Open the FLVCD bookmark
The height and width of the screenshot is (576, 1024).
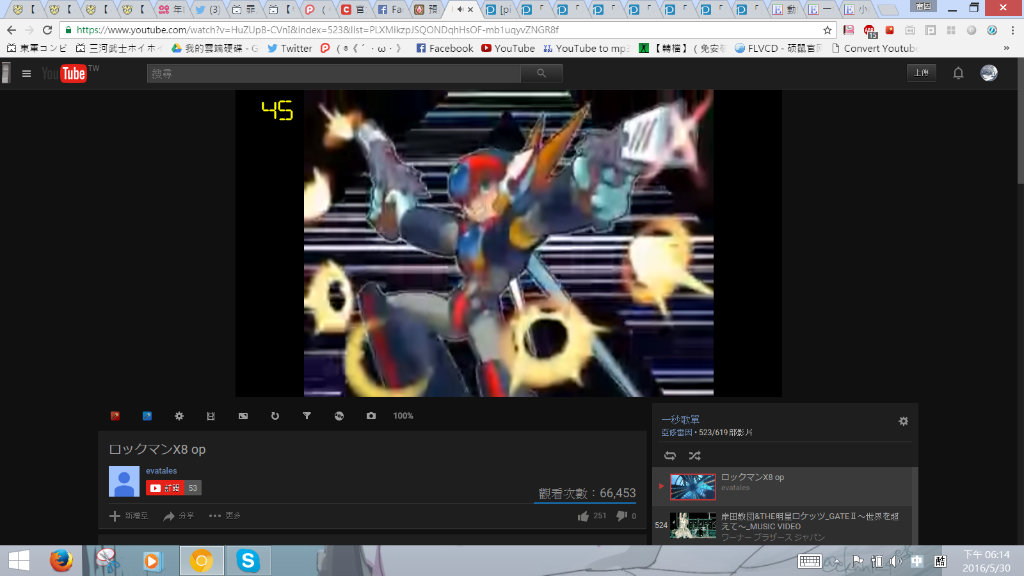pos(777,48)
